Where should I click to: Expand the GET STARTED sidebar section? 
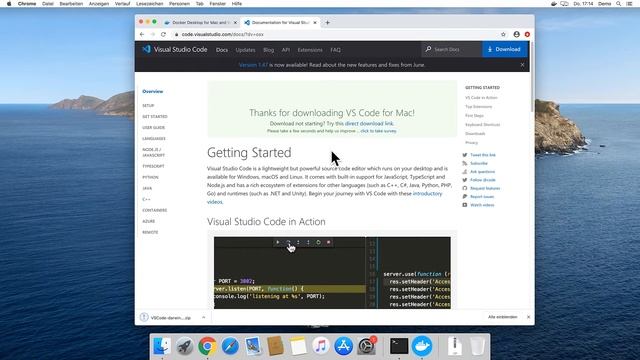pyautogui.click(x=155, y=117)
